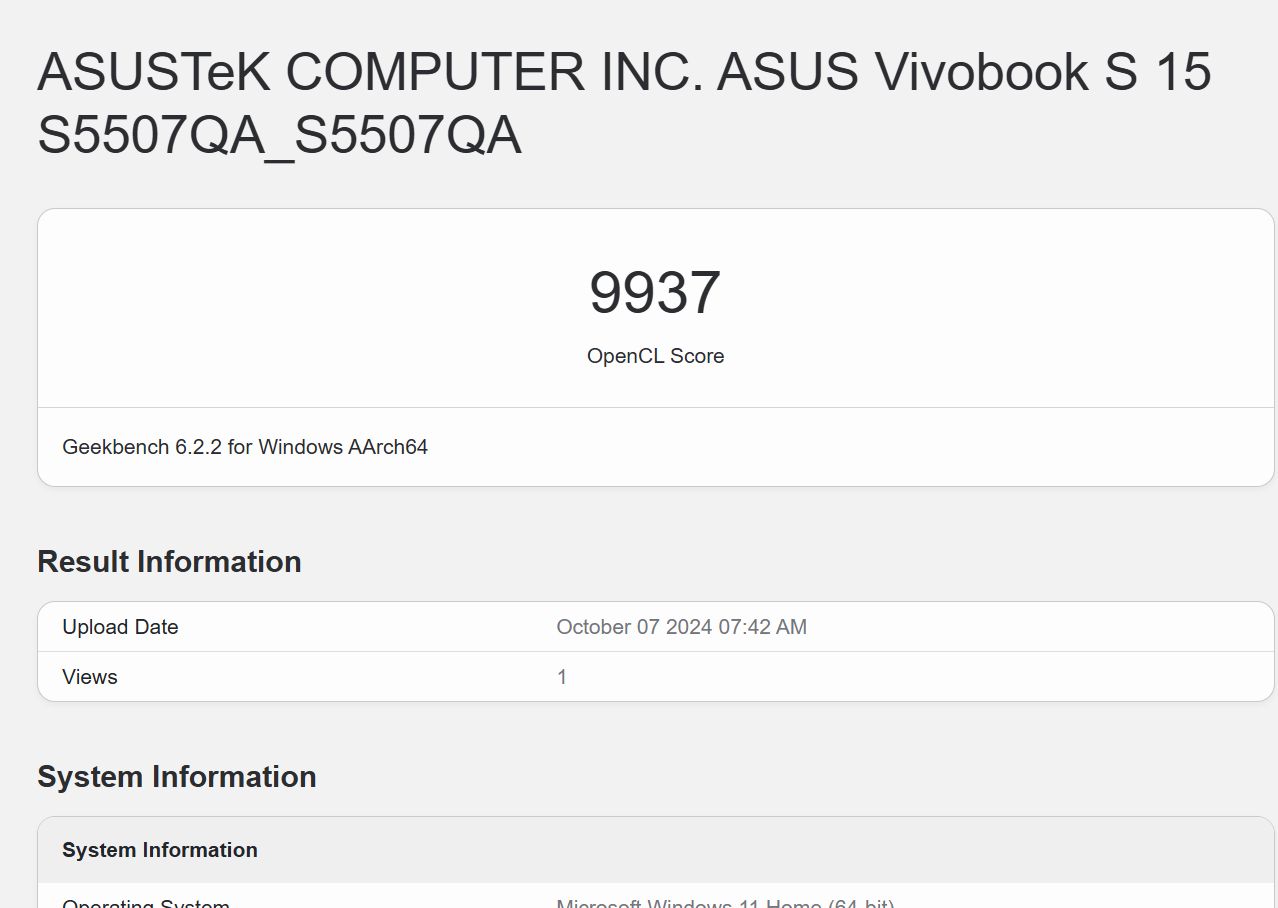
Task: Click the Upload Date row label
Action: pyautogui.click(x=120, y=627)
